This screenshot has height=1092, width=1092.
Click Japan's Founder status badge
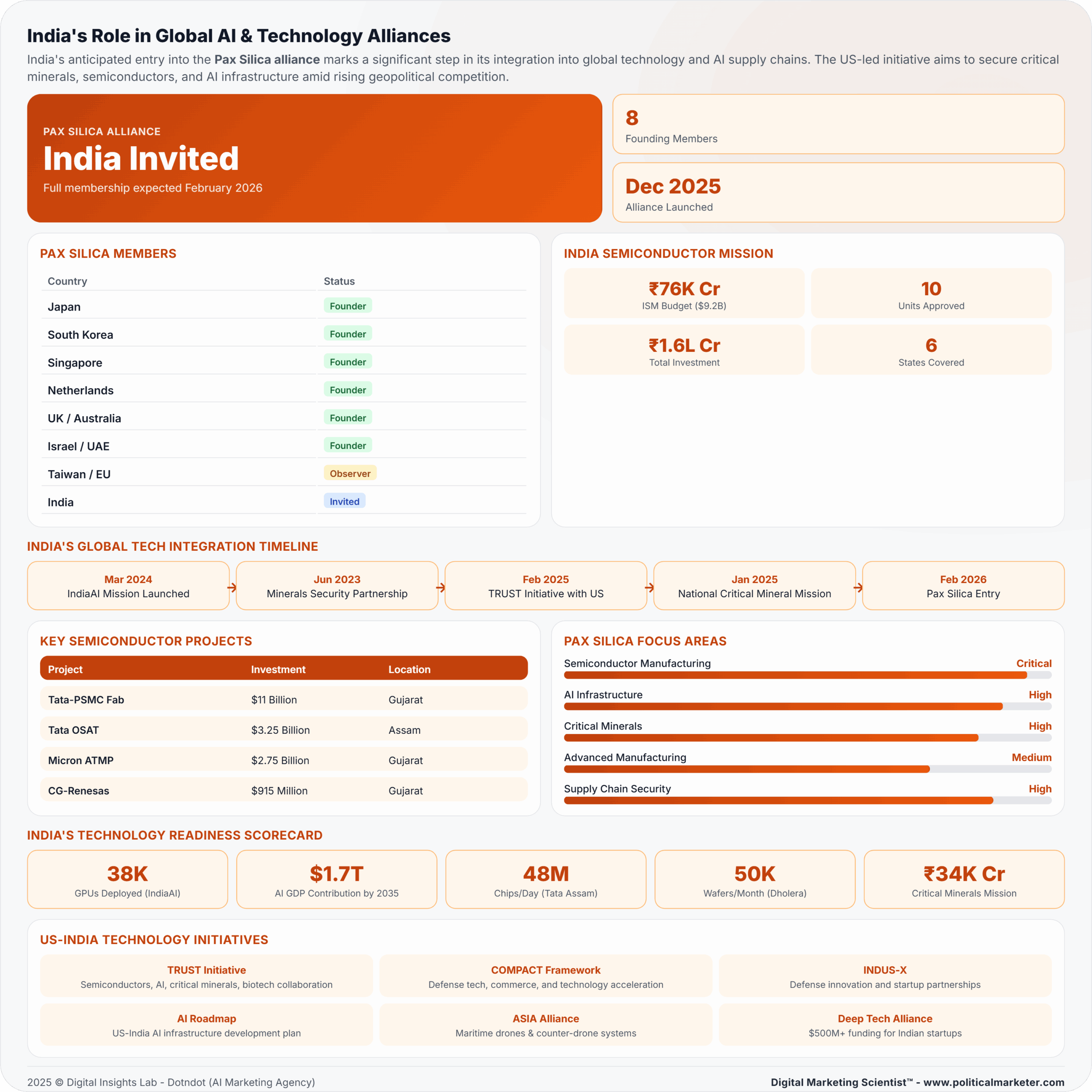click(348, 306)
